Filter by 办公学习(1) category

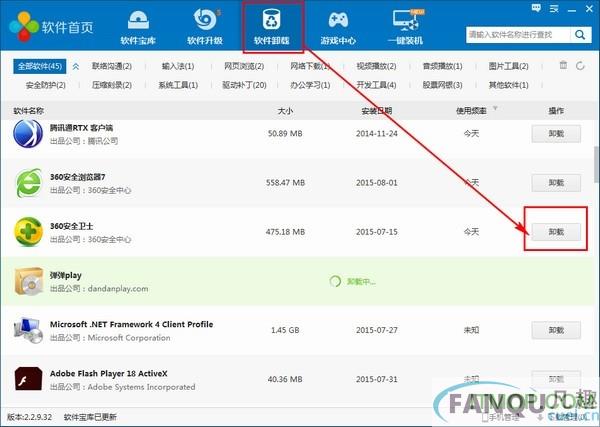point(310,85)
